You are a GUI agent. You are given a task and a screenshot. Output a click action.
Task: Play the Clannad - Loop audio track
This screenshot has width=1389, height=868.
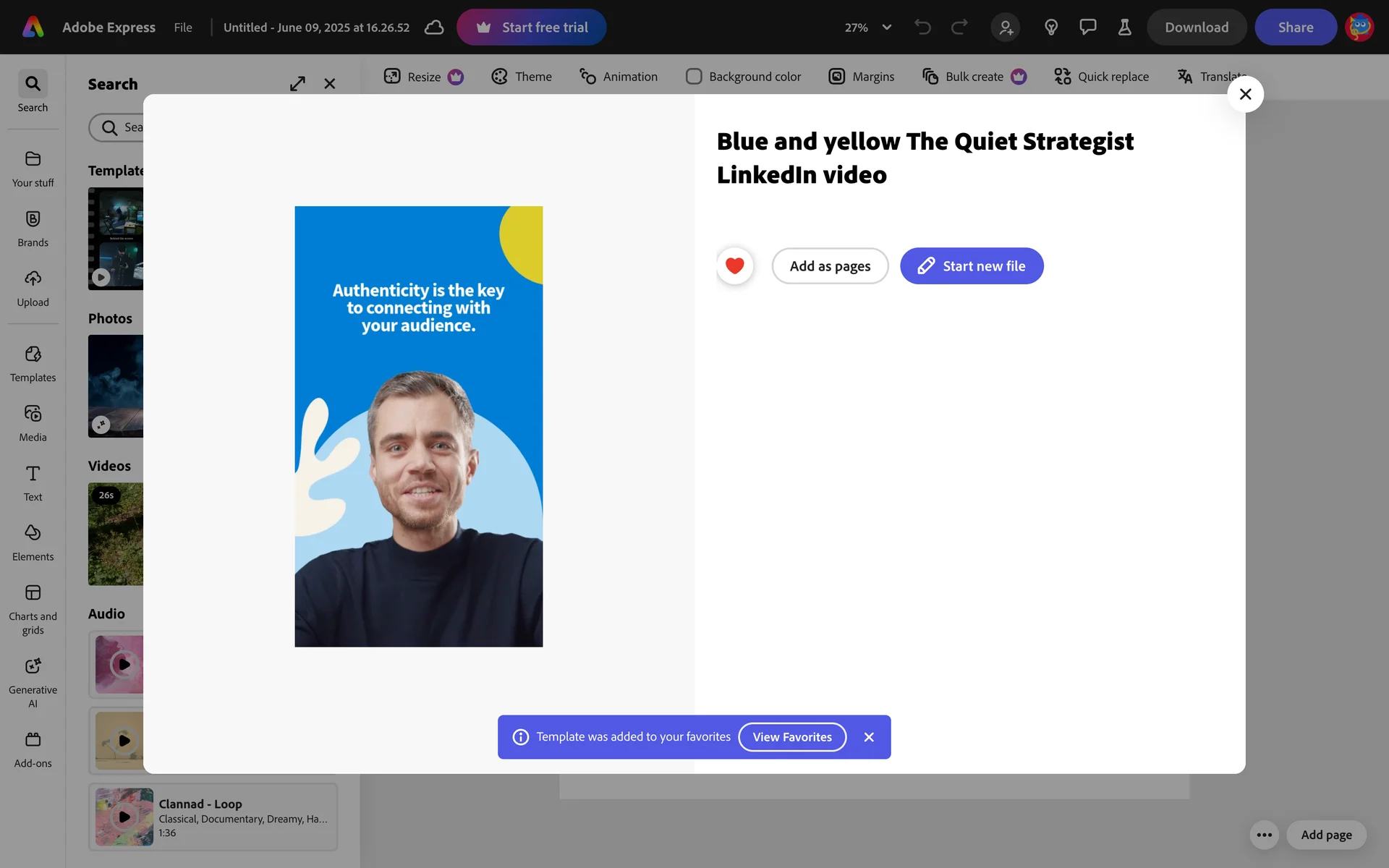pyautogui.click(x=124, y=817)
